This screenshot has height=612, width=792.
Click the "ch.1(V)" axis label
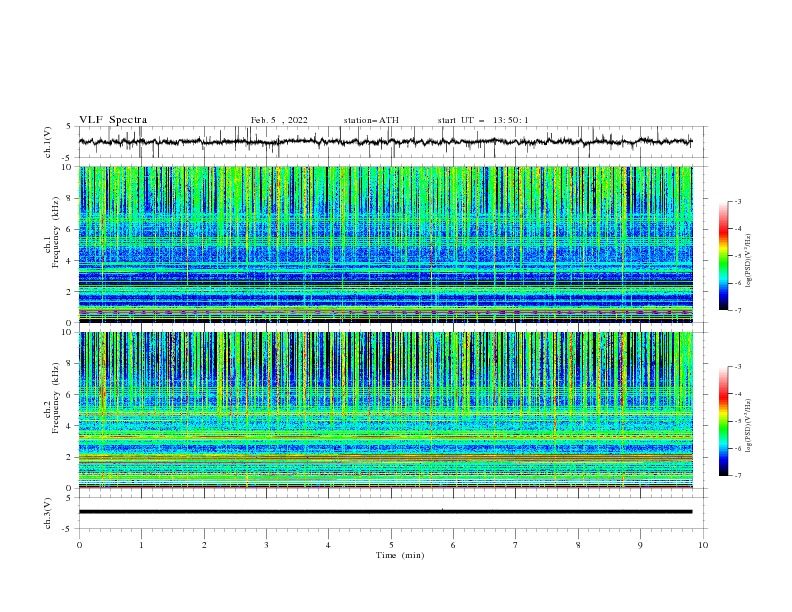[47, 142]
